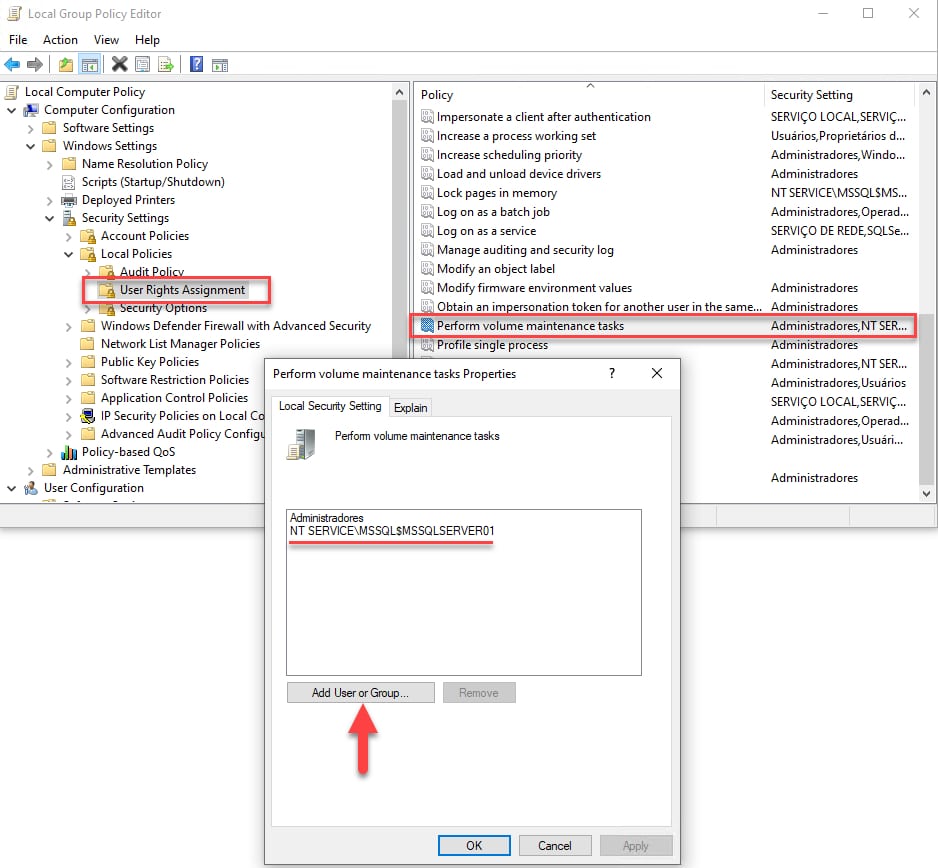The height and width of the screenshot is (868, 938).
Task: Click Cancel in the Properties dialog
Action: (x=555, y=845)
